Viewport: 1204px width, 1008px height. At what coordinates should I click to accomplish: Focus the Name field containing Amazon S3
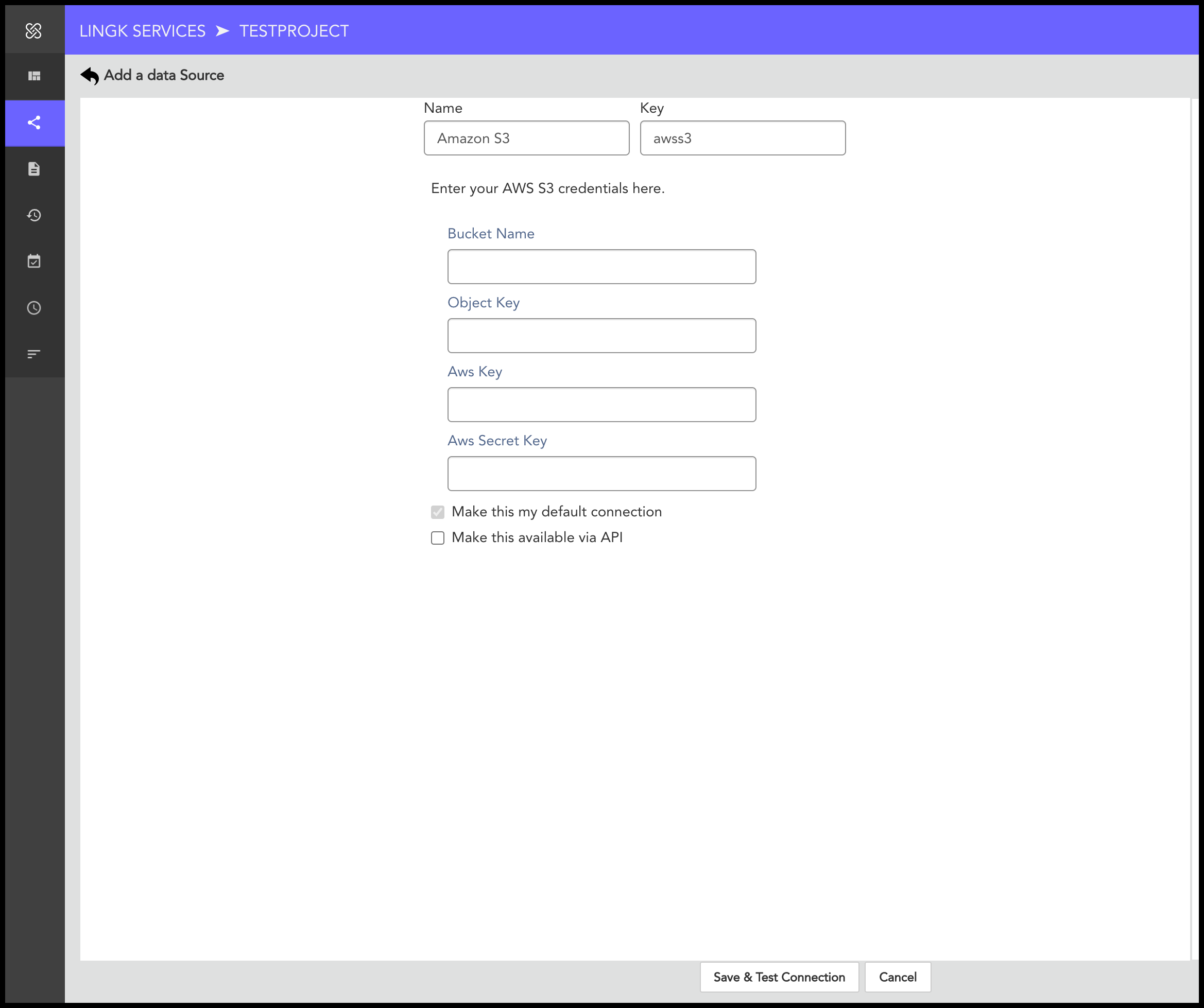coord(526,138)
